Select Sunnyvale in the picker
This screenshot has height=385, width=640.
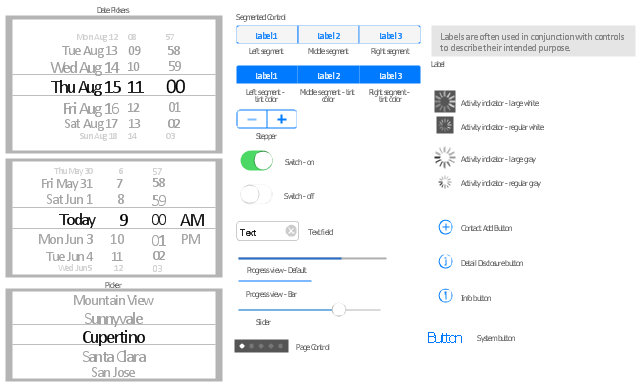click(x=113, y=318)
